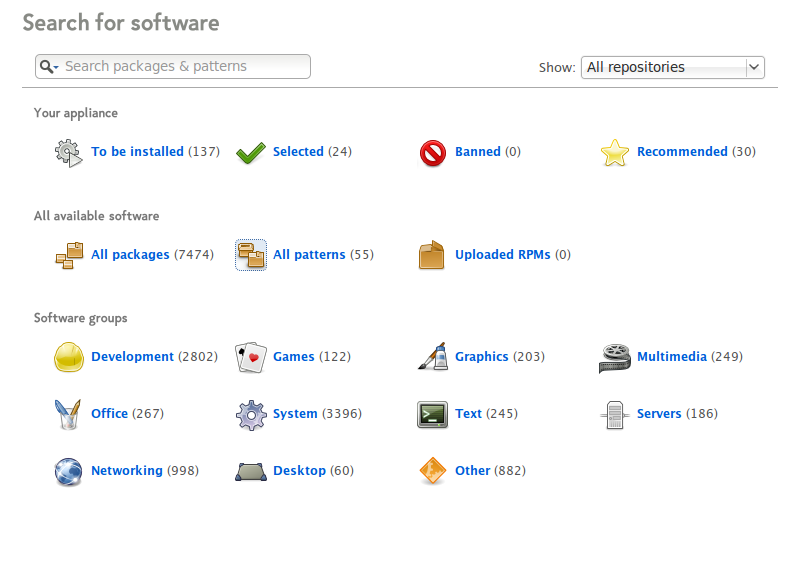Image resolution: width=805 pixels, height=564 pixels.
Task: Click the yellow Recommended star icon
Action: 615,152
